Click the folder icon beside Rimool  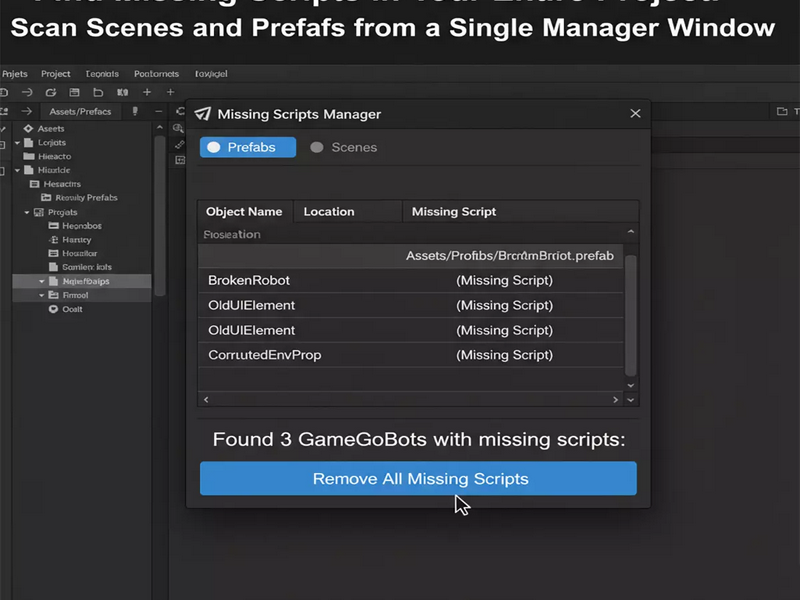pos(53,295)
